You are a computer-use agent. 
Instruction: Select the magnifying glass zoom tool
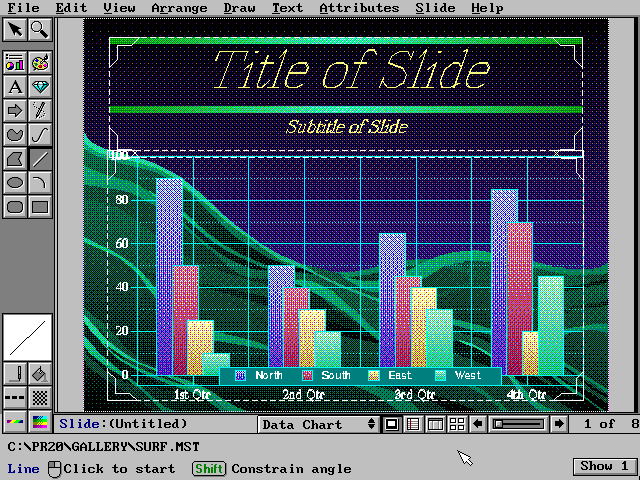pos(40,30)
